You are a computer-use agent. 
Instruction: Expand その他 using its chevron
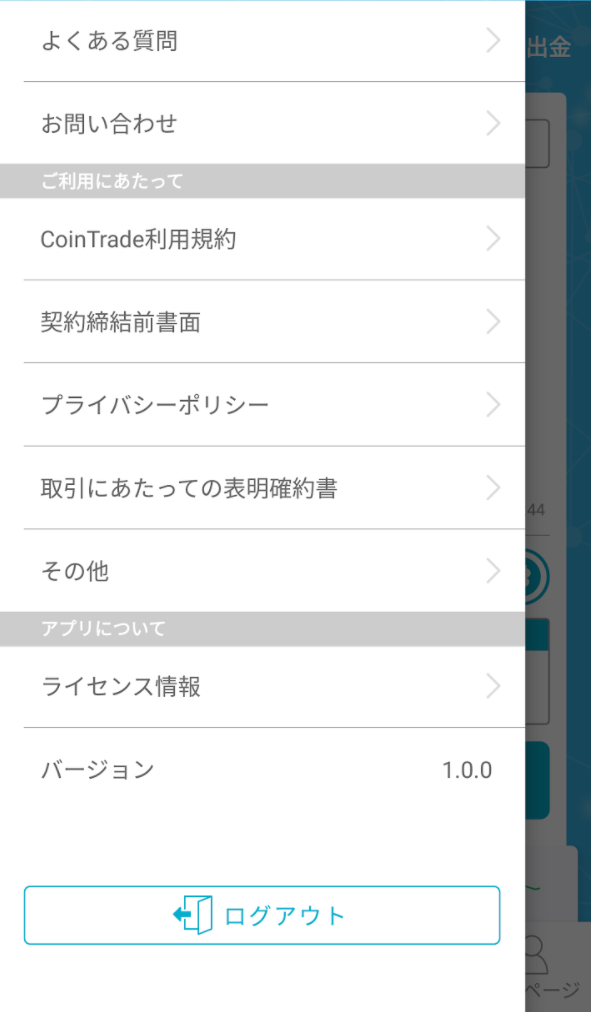493,571
